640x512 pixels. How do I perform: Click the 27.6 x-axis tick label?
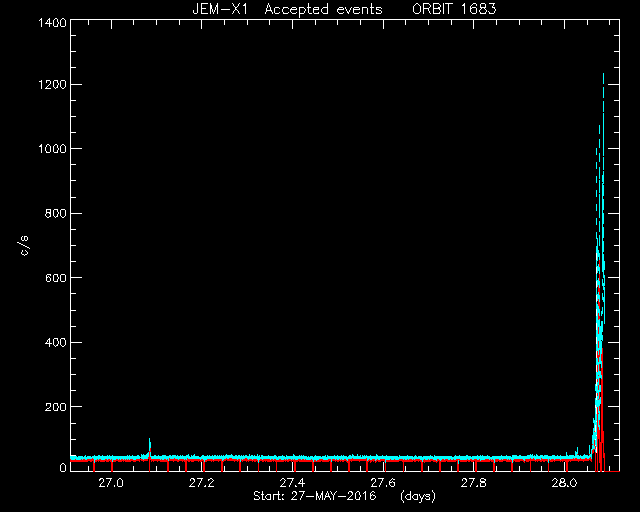(383, 483)
